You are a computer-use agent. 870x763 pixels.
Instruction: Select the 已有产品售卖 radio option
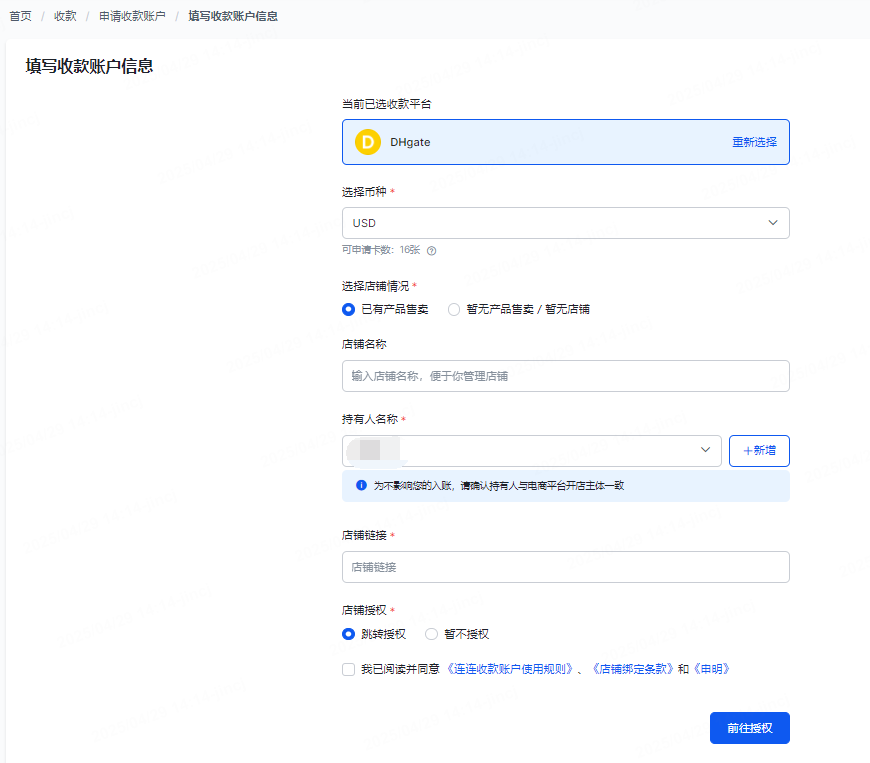point(349,310)
